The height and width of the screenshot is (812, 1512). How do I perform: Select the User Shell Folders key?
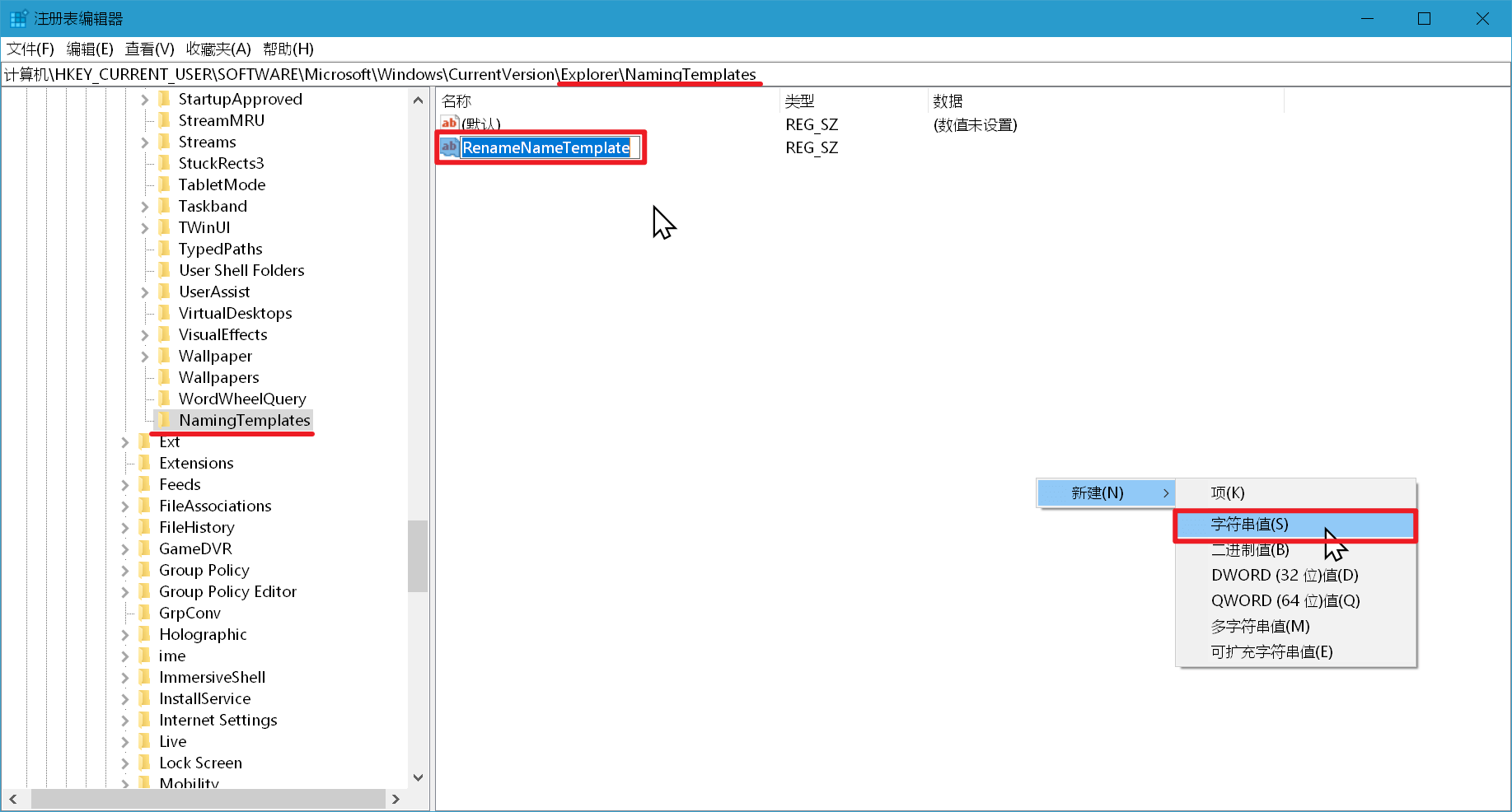241,270
